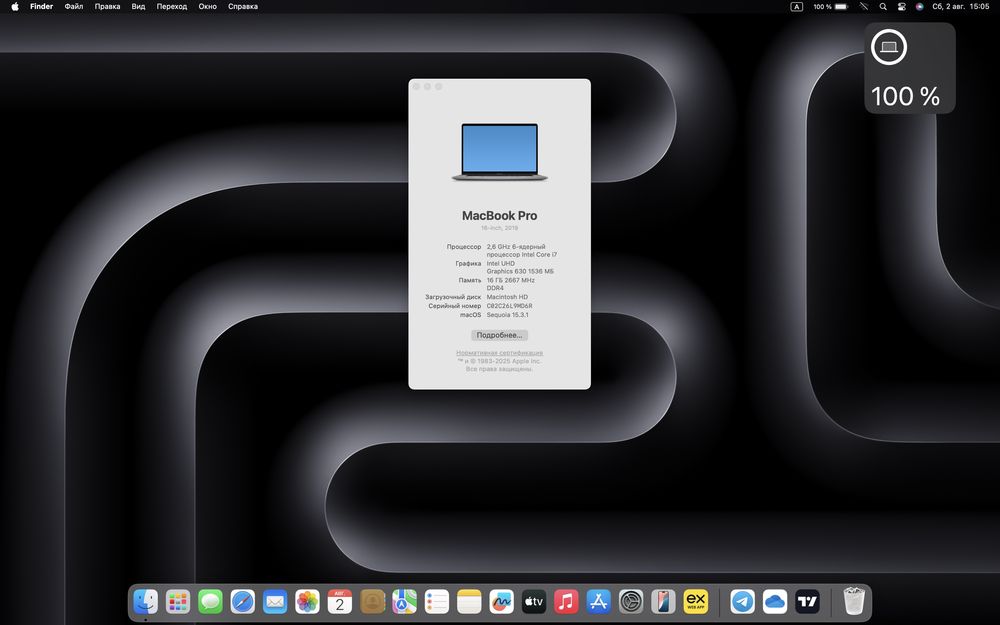Open Control Center in the menu bar
The width and height of the screenshot is (1000, 625).
coord(901,6)
